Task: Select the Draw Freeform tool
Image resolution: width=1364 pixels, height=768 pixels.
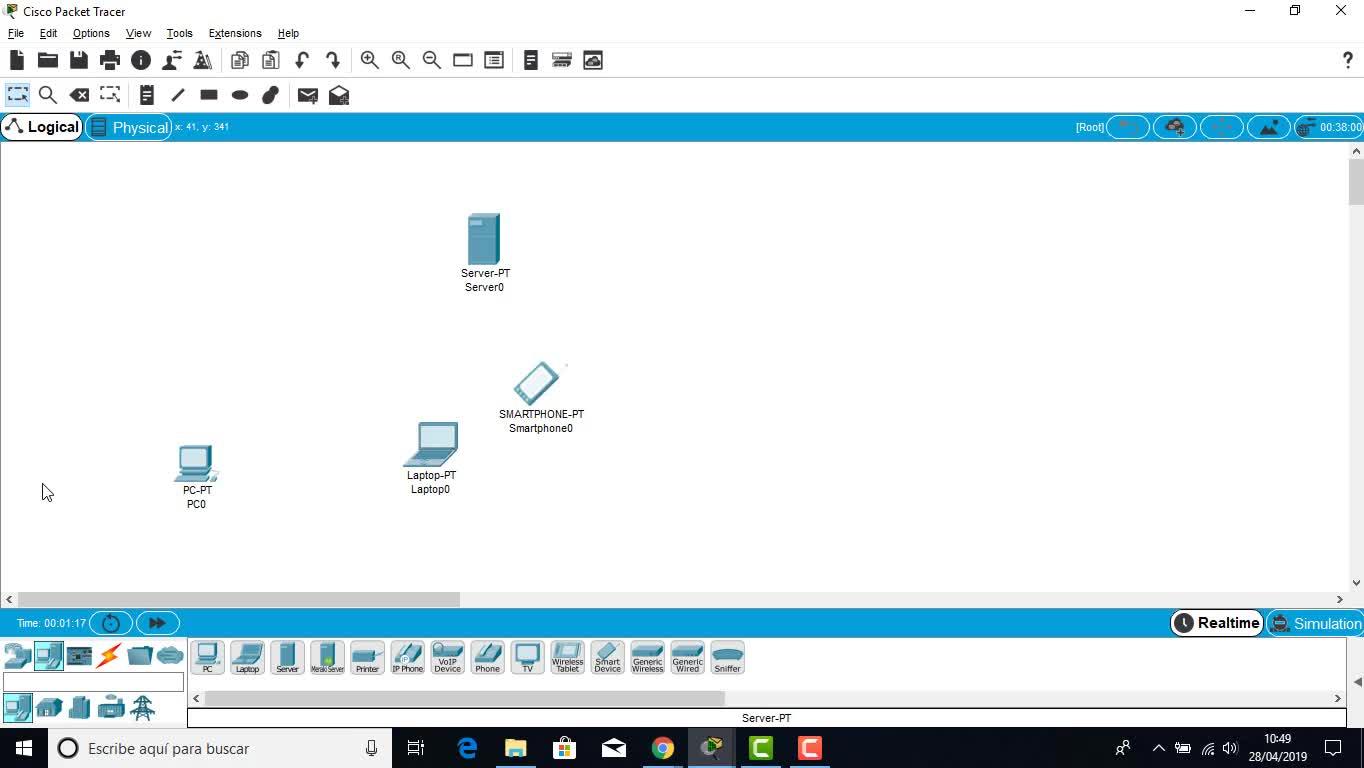Action: 270,95
